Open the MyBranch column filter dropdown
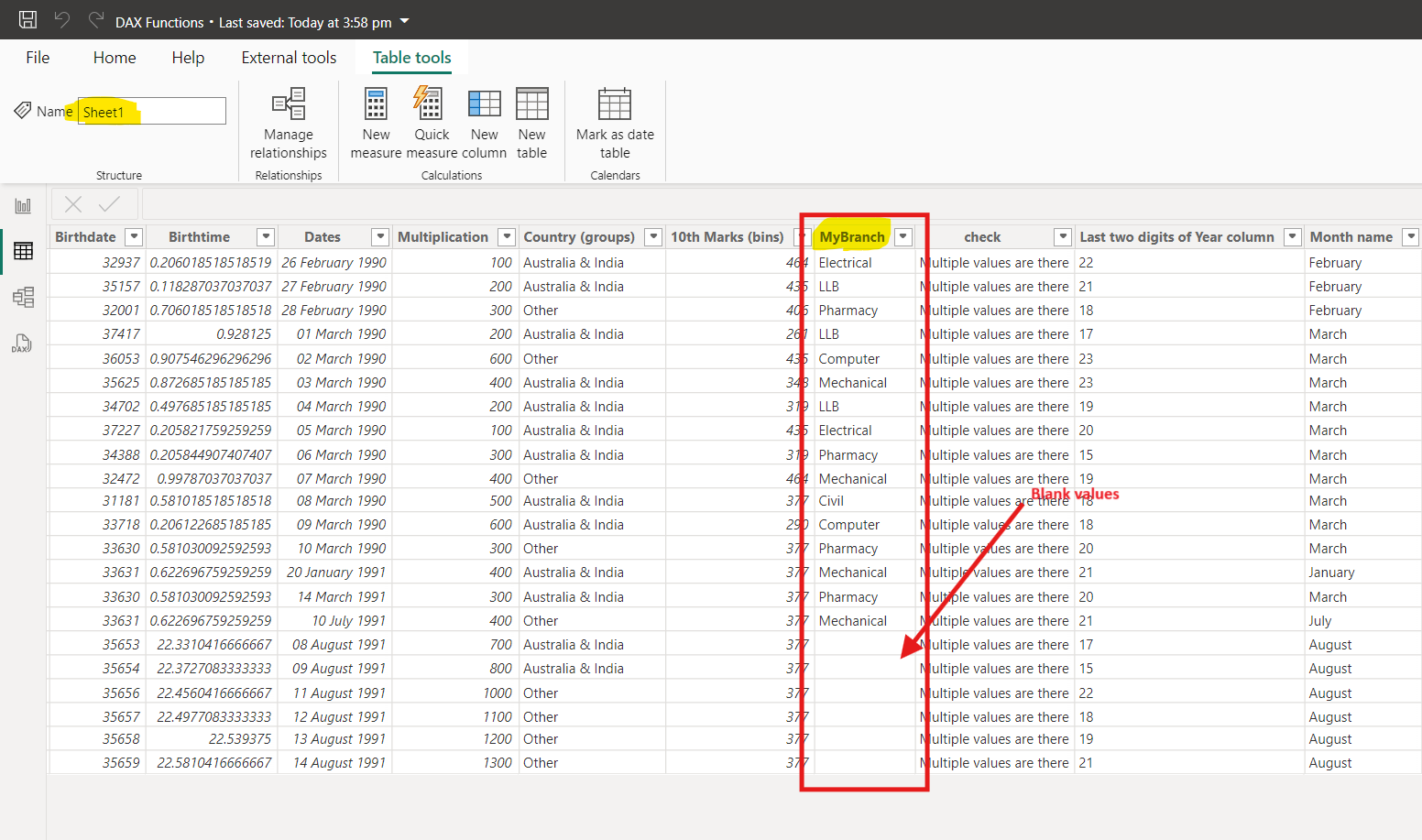Image resolution: width=1422 pixels, height=840 pixels. [903, 237]
